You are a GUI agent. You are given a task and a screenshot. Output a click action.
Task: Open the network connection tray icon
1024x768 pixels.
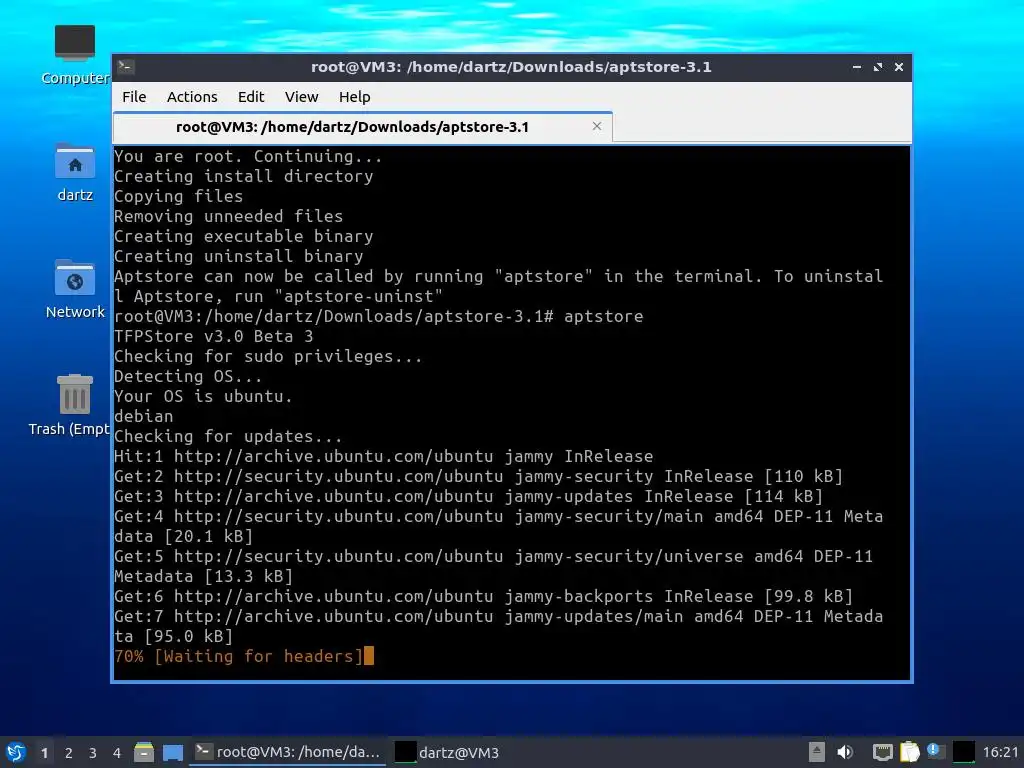click(883, 752)
